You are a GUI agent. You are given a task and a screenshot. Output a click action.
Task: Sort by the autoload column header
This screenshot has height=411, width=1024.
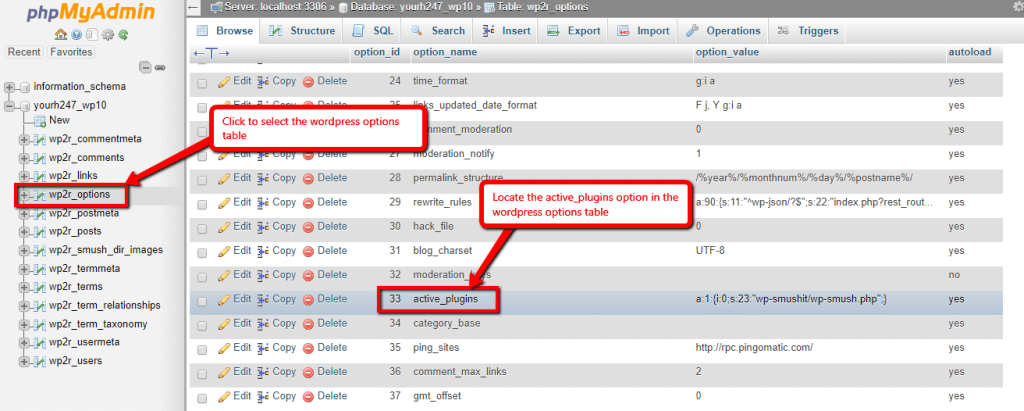(970, 52)
